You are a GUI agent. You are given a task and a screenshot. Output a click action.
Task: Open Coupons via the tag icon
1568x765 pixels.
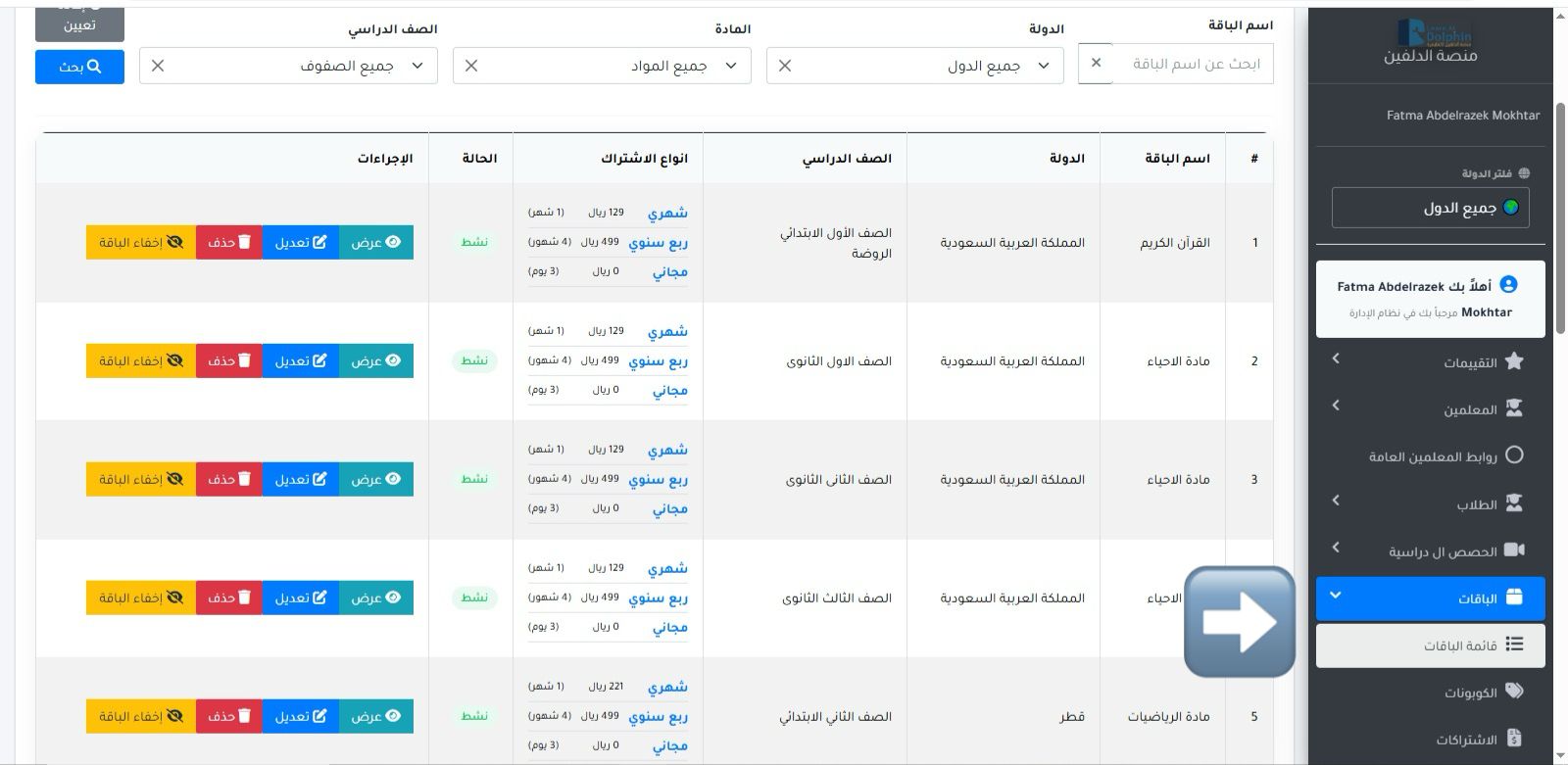pos(1514,692)
